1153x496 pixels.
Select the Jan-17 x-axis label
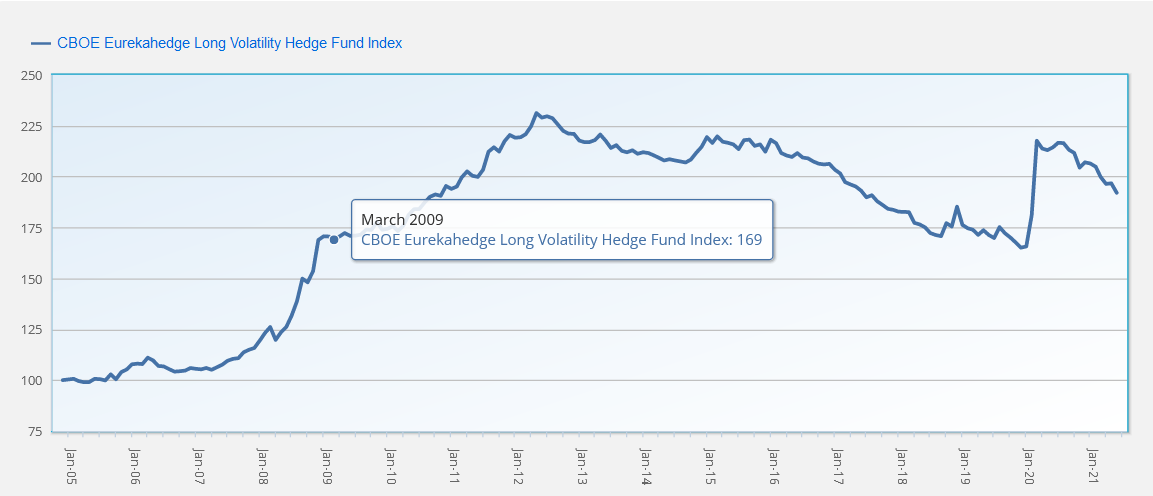coord(836,464)
